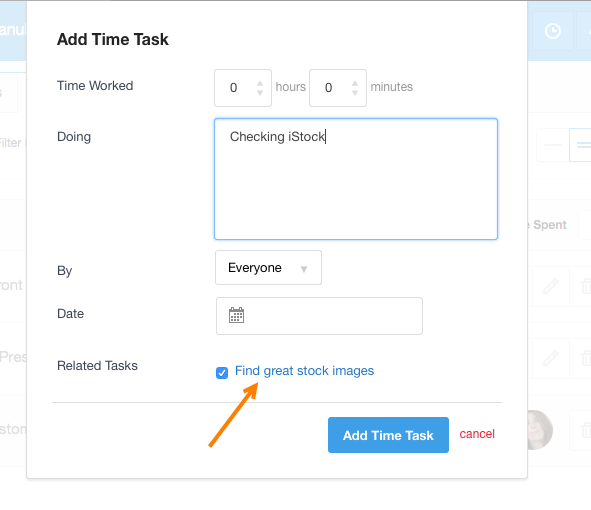Click the Add Time Task button
591x510 pixels.
tap(388, 435)
